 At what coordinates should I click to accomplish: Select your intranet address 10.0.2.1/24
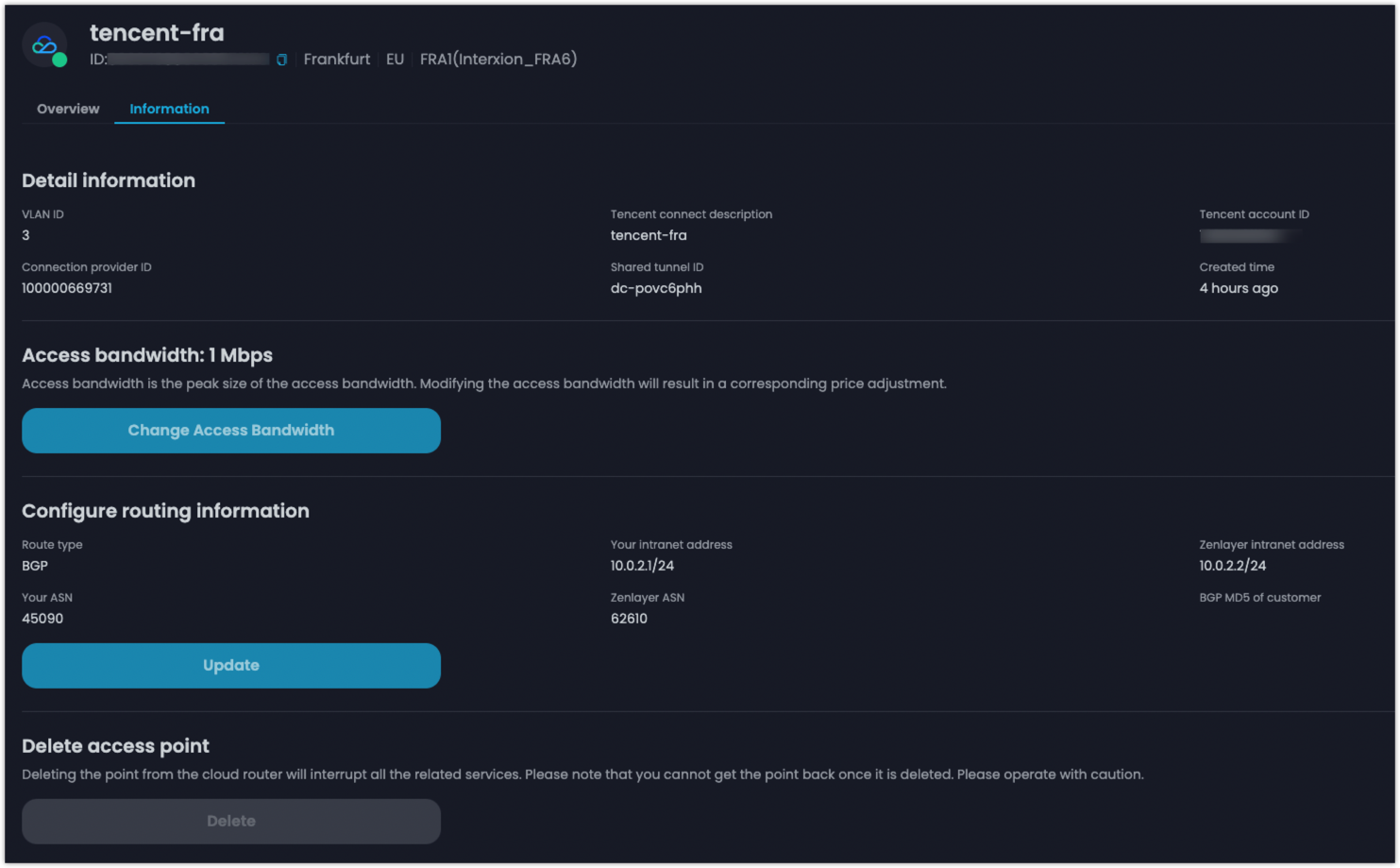tap(642, 566)
